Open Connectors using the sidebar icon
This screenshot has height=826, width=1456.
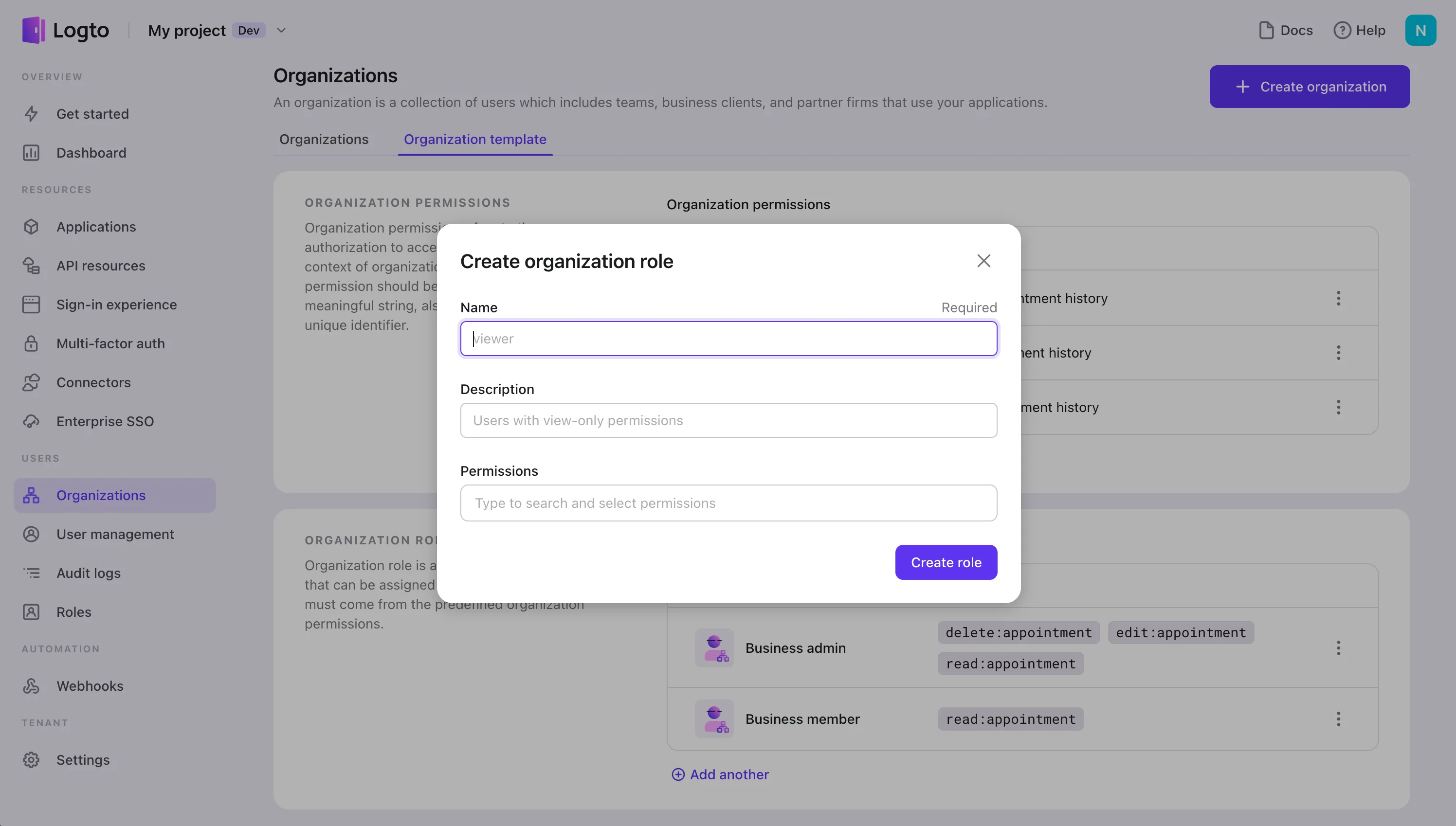tap(31, 382)
